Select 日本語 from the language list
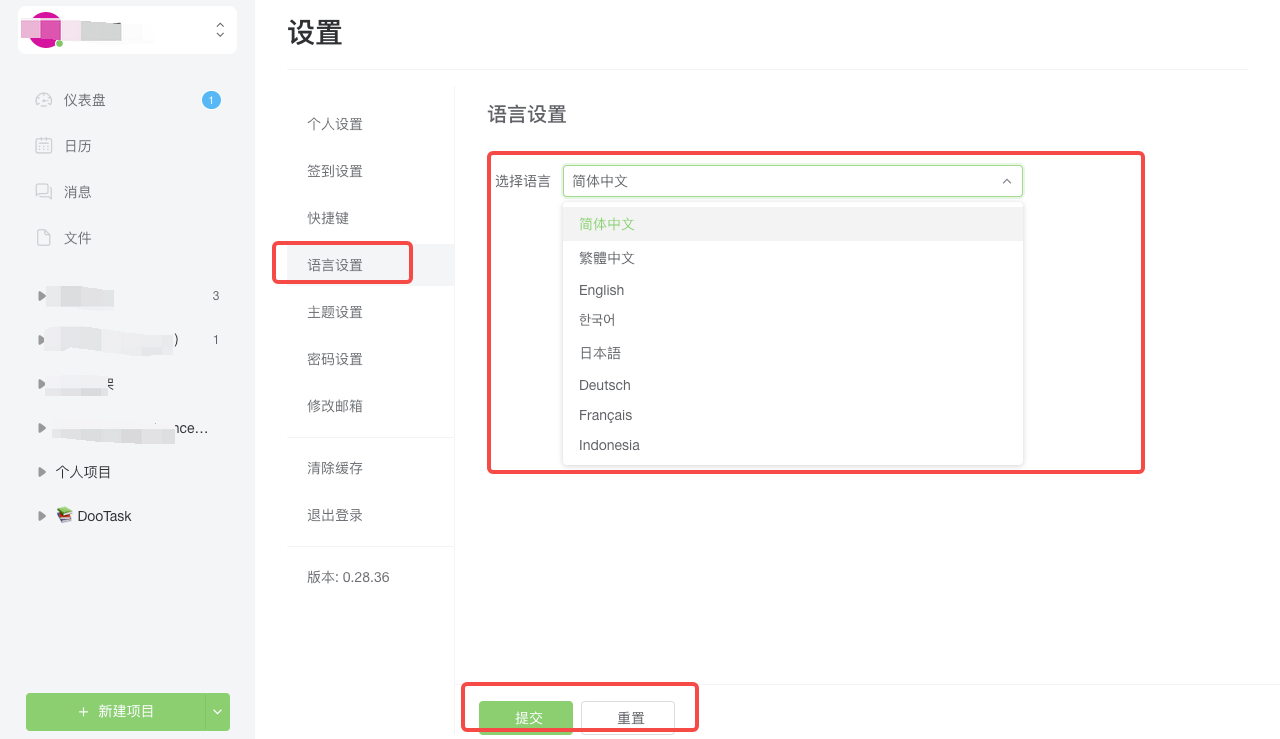Screen dimensions: 1280x739 click(600, 352)
